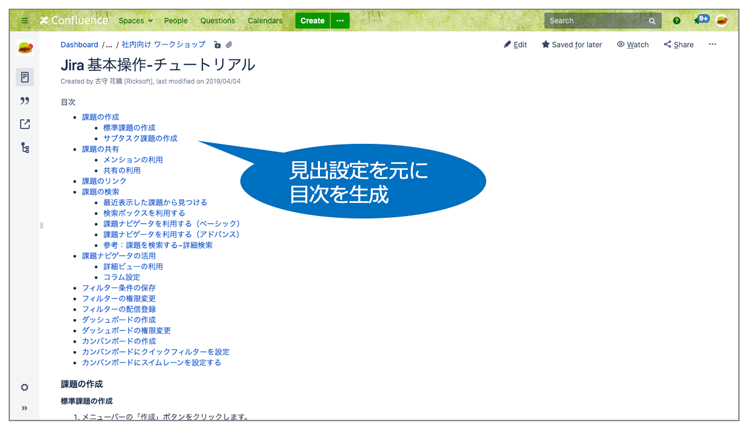The image size is (750, 428).
Task: Click the Share button
Action: pyautogui.click(x=678, y=44)
